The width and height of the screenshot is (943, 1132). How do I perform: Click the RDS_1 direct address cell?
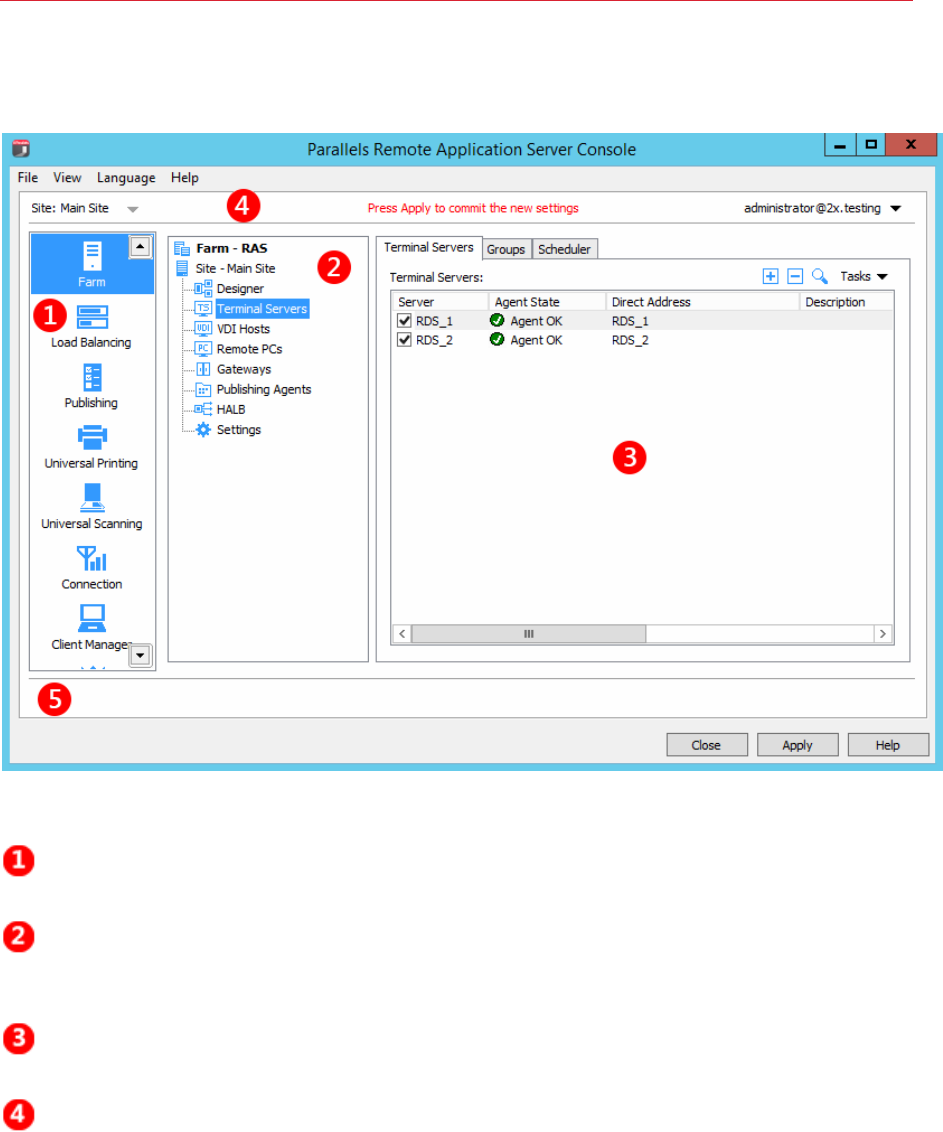(x=630, y=321)
